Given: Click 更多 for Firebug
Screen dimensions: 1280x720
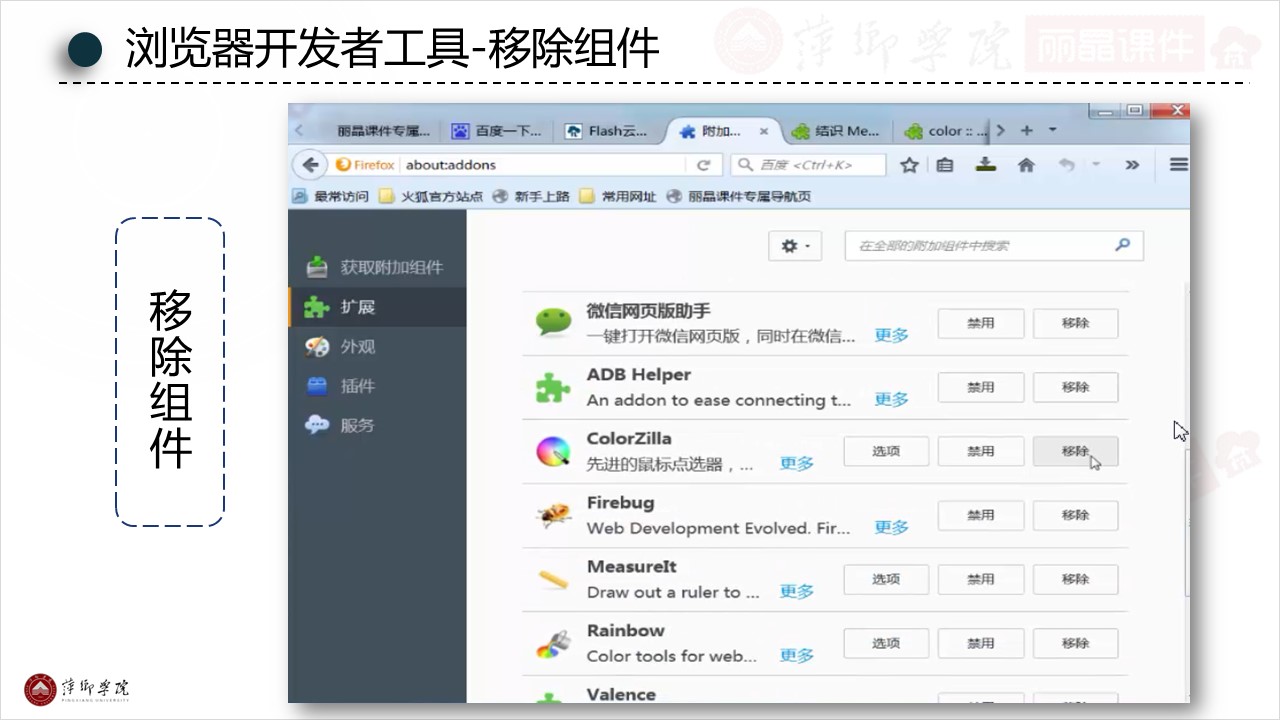Looking at the screenshot, I should pos(891,528).
